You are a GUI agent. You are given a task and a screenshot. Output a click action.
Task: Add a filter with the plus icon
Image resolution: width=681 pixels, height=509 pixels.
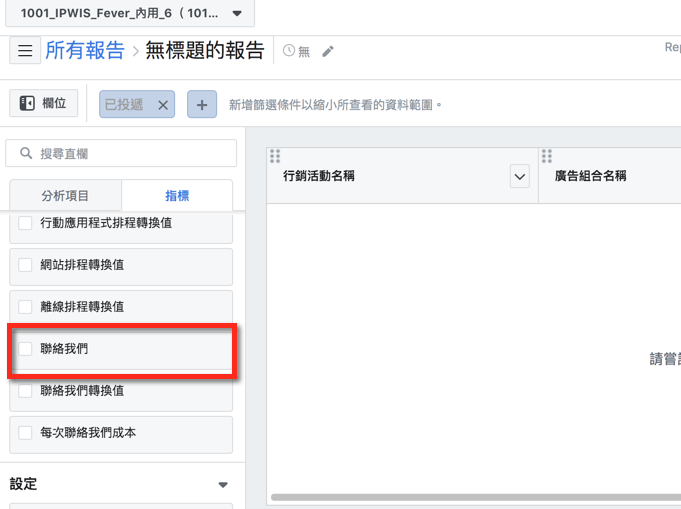pyautogui.click(x=202, y=104)
